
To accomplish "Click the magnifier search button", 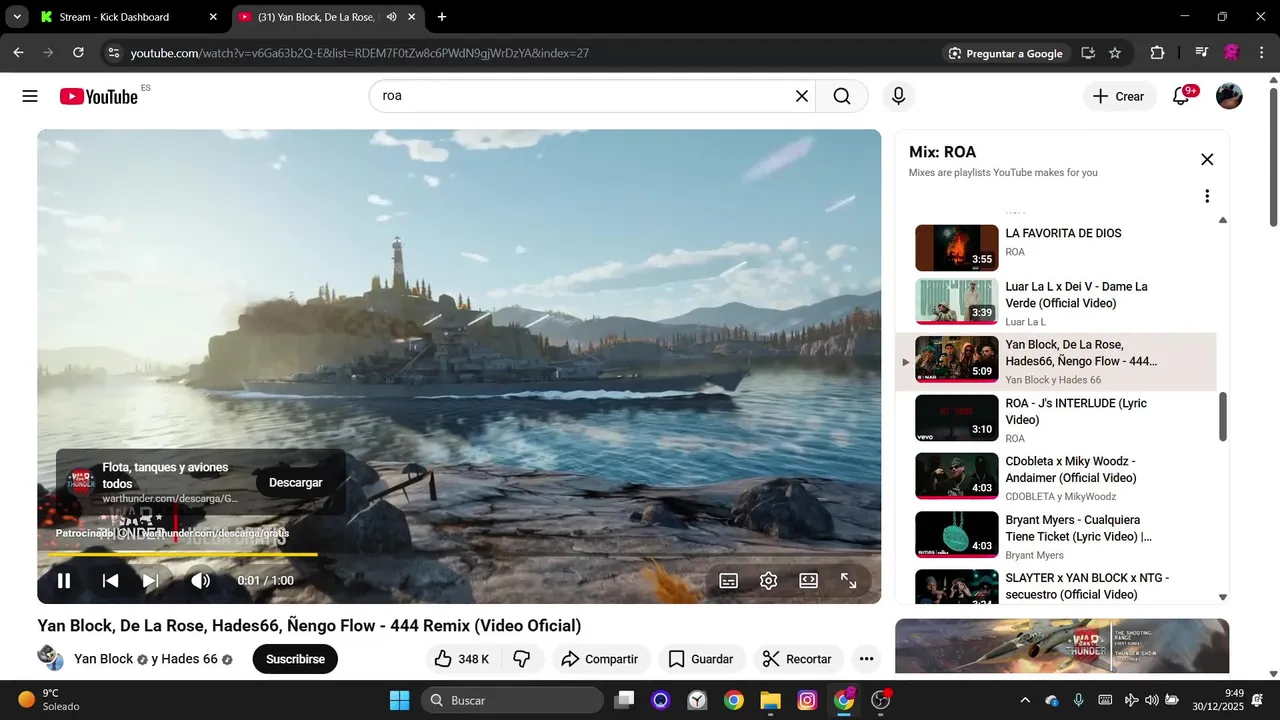I will 842,96.
